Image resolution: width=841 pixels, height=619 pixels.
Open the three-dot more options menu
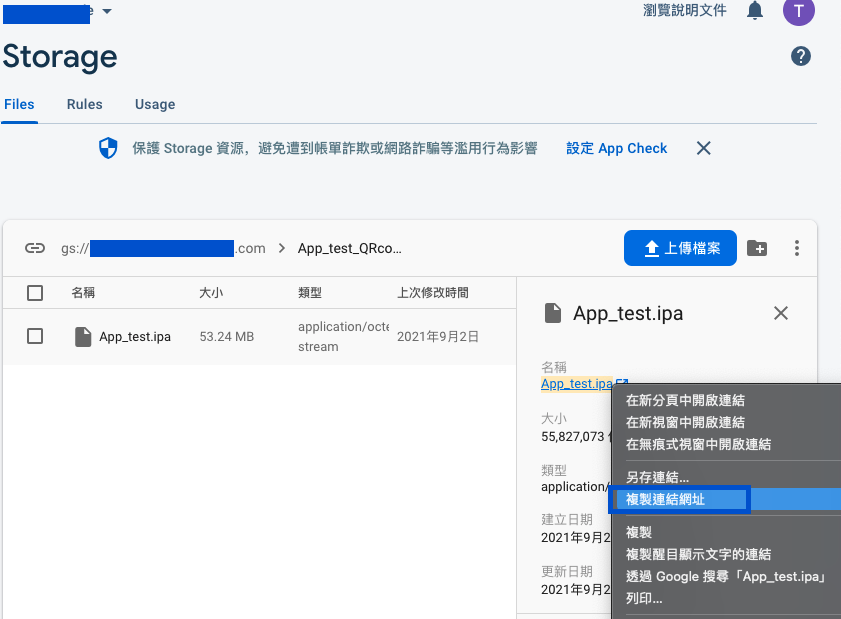point(796,248)
